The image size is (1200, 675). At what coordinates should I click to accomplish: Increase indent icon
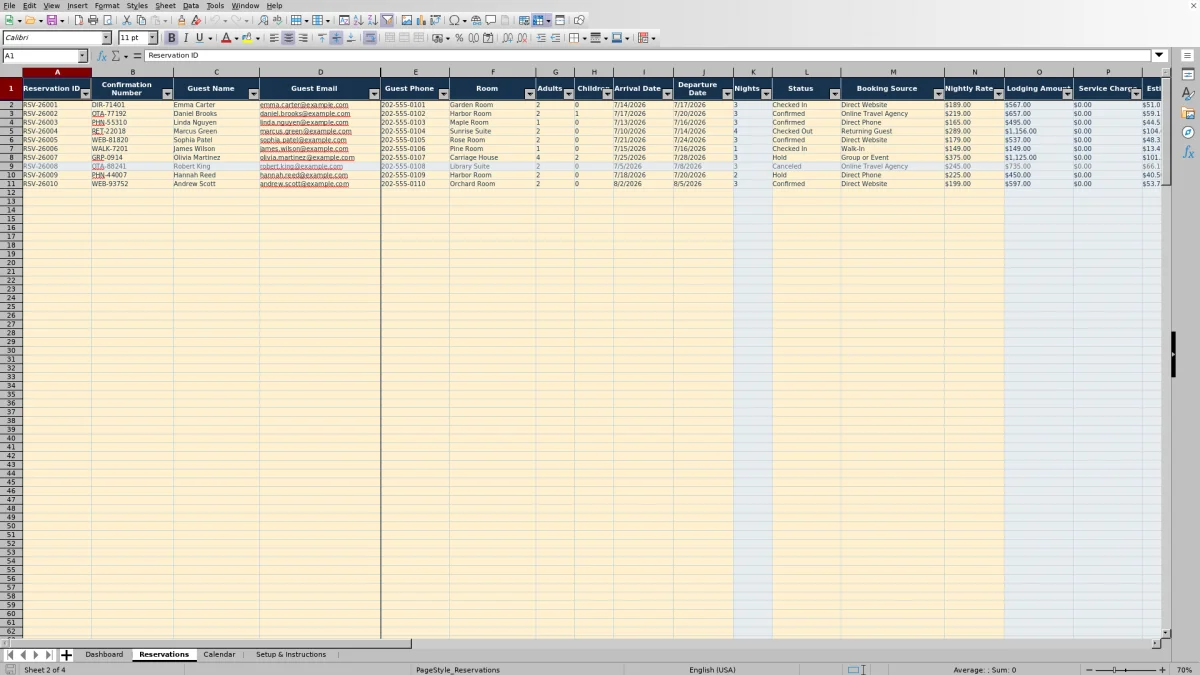[541, 38]
